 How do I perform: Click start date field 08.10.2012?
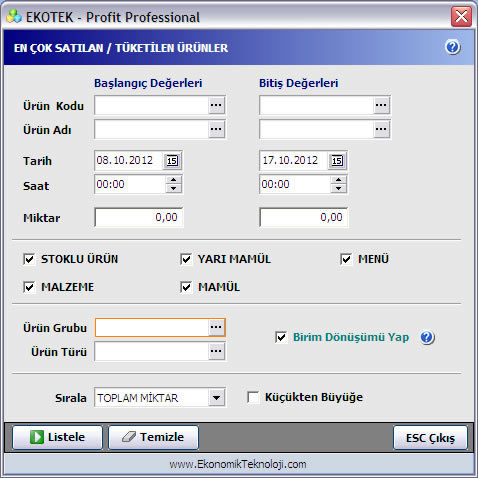coord(129,161)
